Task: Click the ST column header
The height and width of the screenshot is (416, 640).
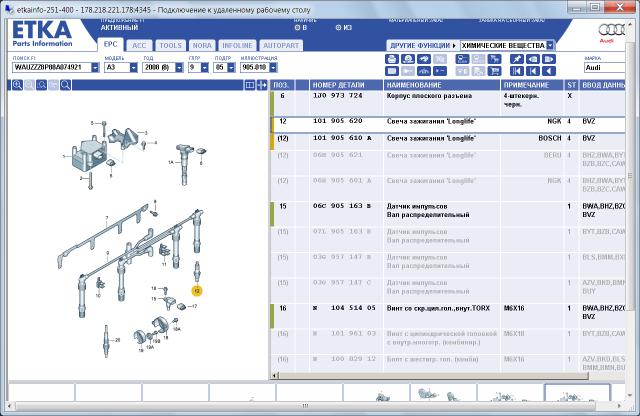Action: click(x=571, y=85)
